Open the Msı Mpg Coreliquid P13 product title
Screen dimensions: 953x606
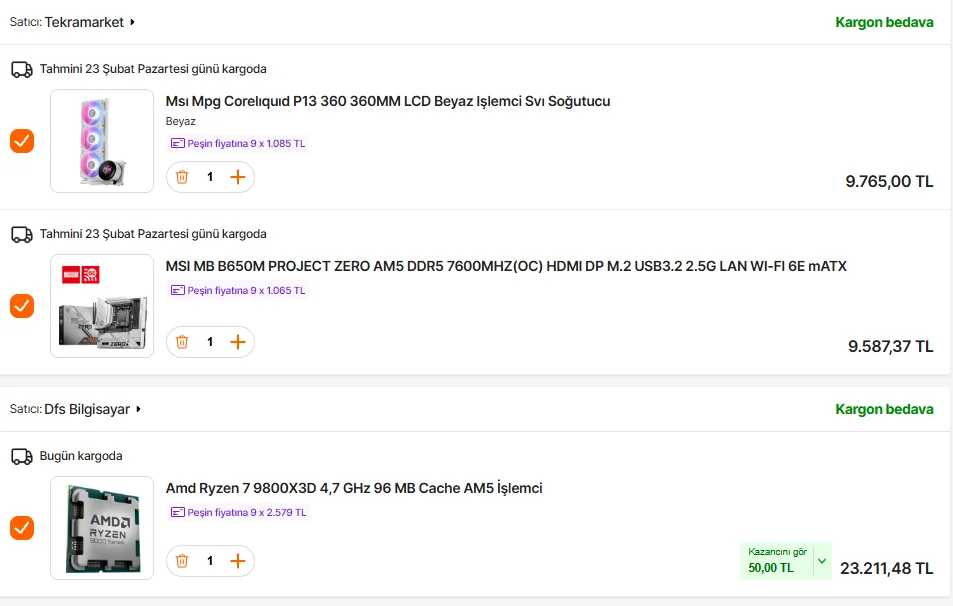[x=387, y=101]
